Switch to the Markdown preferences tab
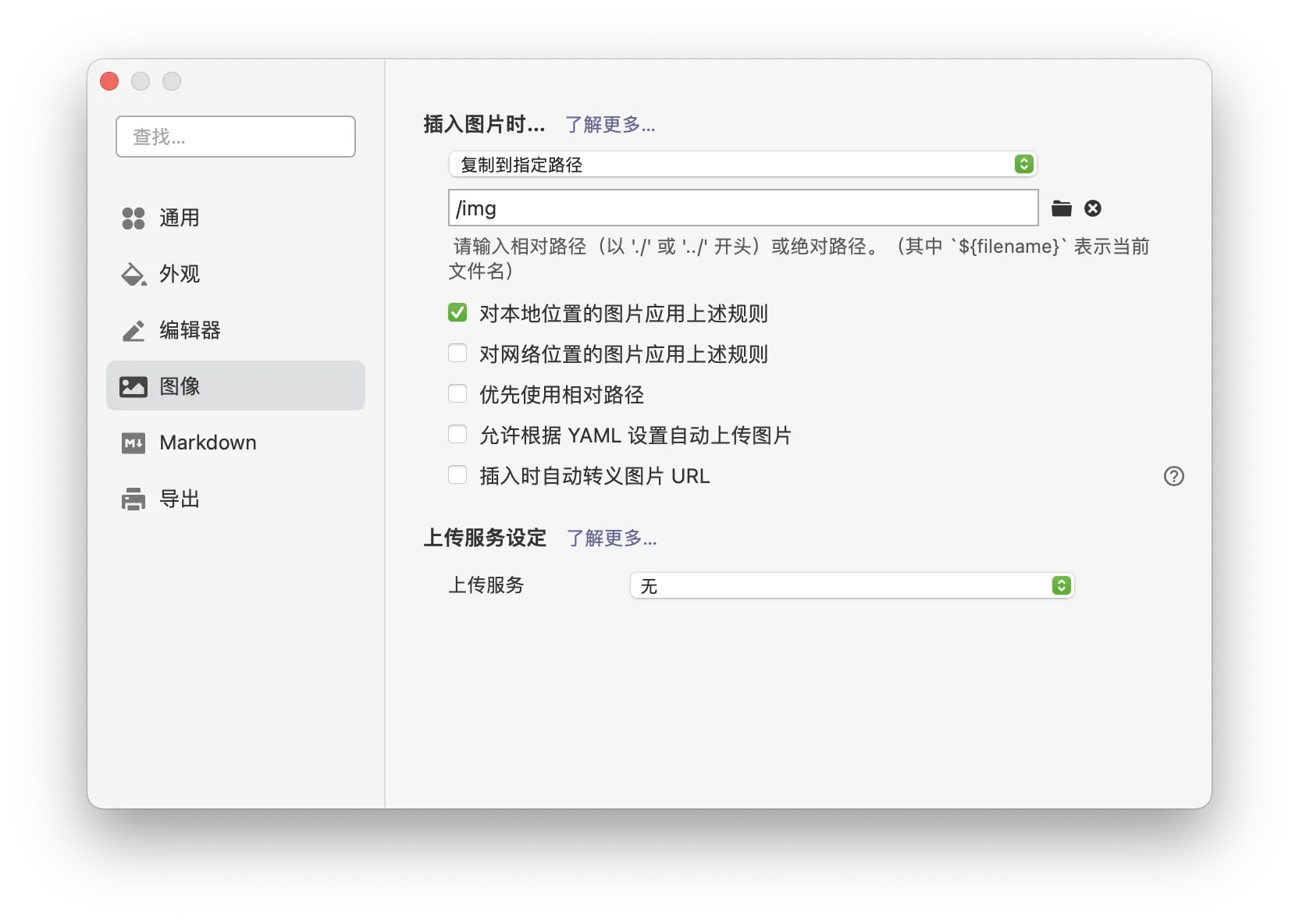Viewport: 1299px width, 924px height. click(207, 442)
